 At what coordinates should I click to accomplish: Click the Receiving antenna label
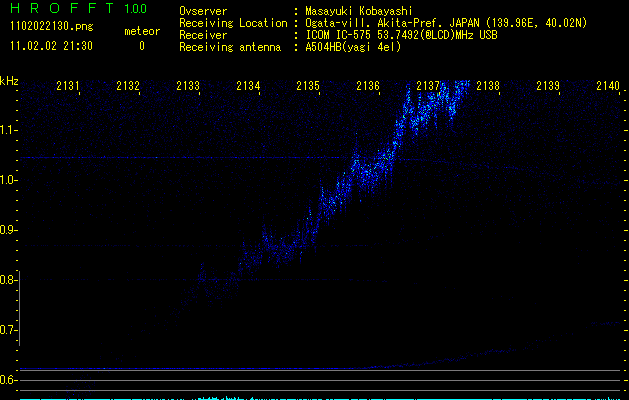230,47
